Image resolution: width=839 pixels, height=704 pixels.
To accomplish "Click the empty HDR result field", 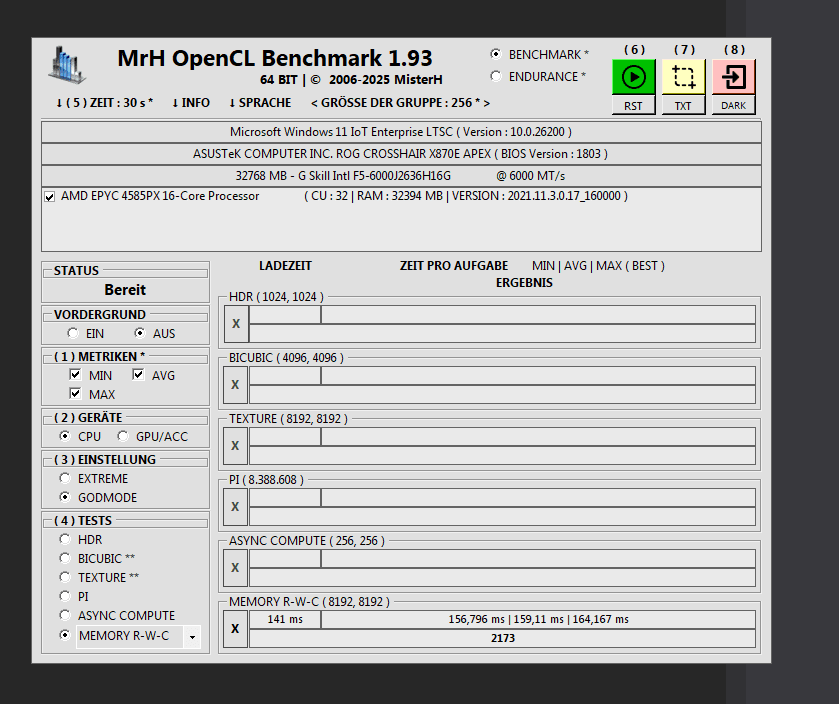I will pyautogui.click(x=502, y=333).
